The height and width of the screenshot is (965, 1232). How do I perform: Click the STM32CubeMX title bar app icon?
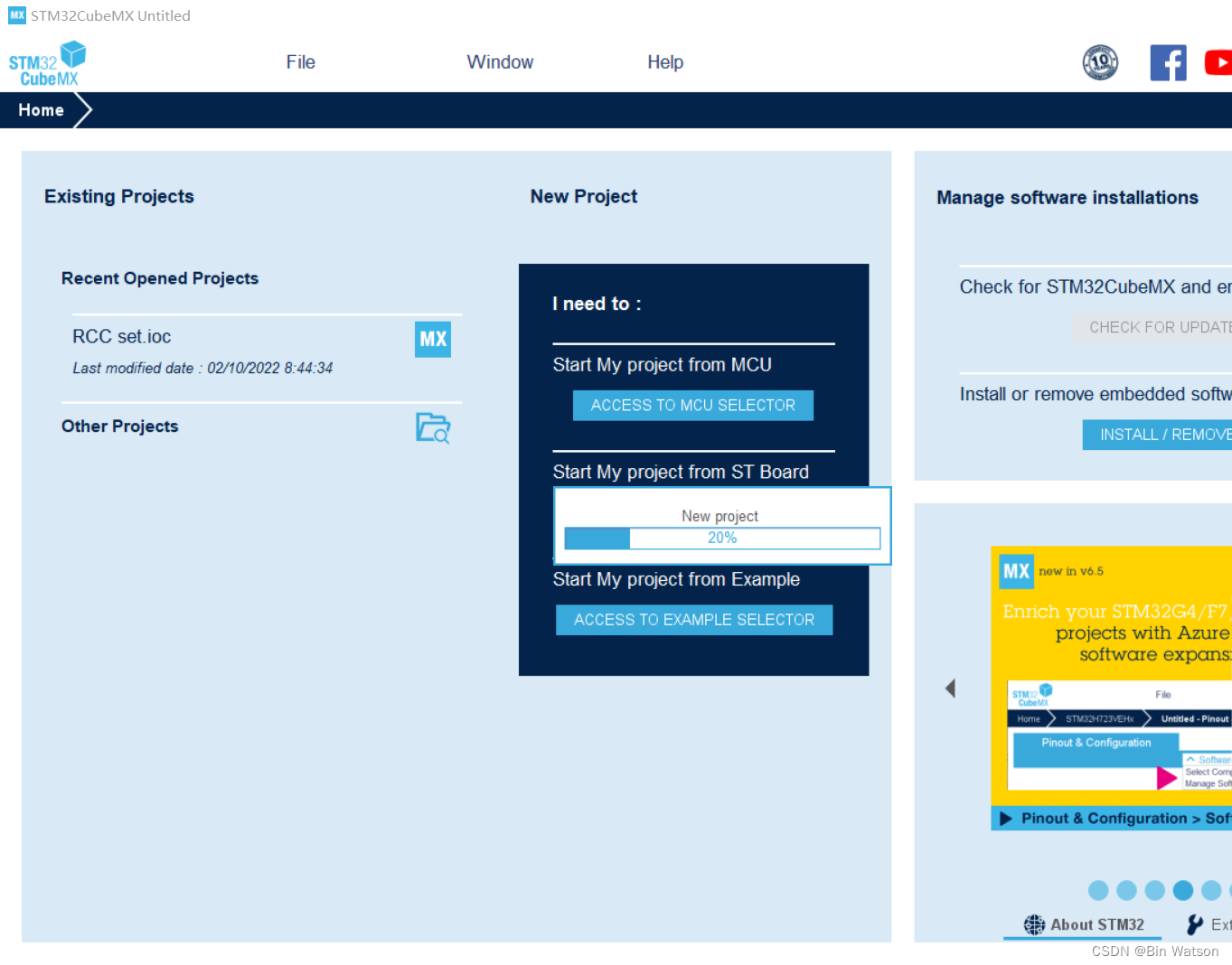[x=17, y=15]
